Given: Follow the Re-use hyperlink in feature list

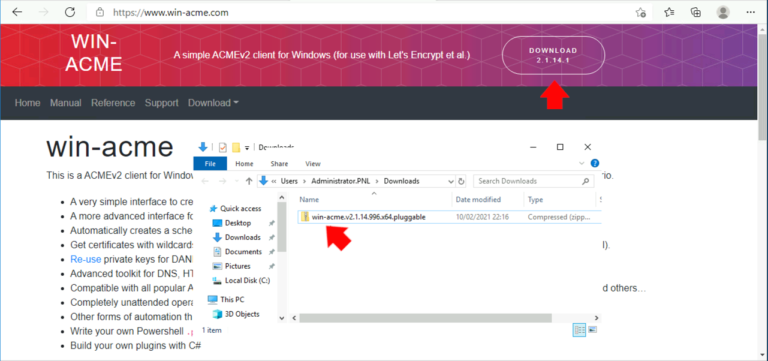Looking at the screenshot, I should point(86,260).
